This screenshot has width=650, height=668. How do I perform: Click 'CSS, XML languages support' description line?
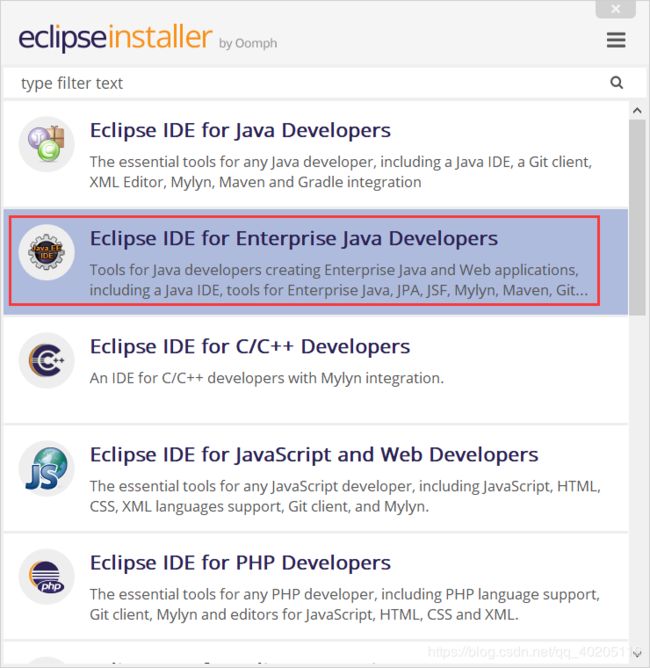tap(259, 507)
